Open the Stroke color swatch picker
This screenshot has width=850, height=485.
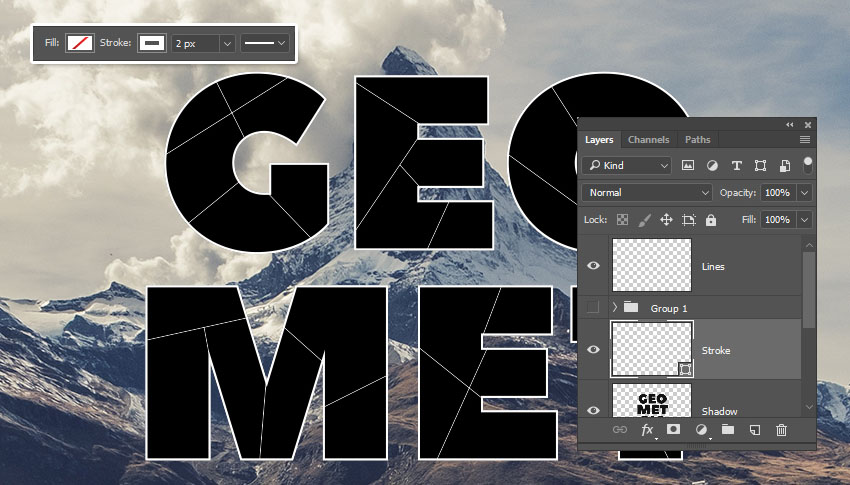tap(151, 43)
